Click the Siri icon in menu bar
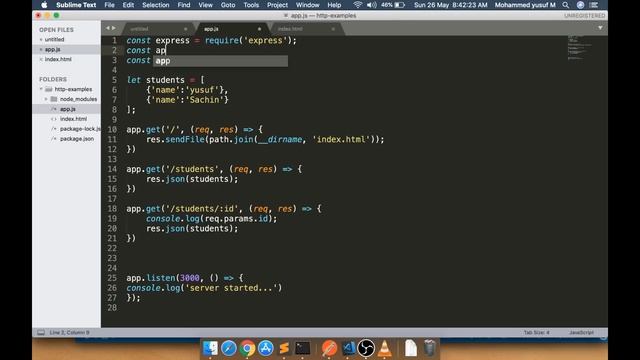Image resolution: width=640 pixels, height=360 pixels. tap(580, 5)
